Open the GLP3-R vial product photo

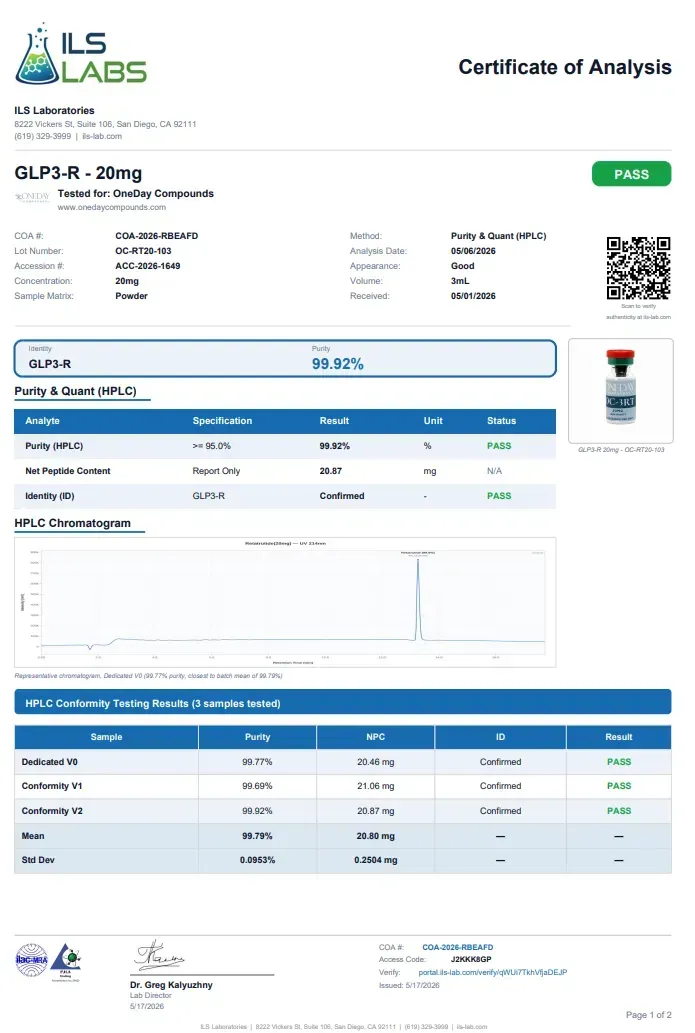pos(621,390)
